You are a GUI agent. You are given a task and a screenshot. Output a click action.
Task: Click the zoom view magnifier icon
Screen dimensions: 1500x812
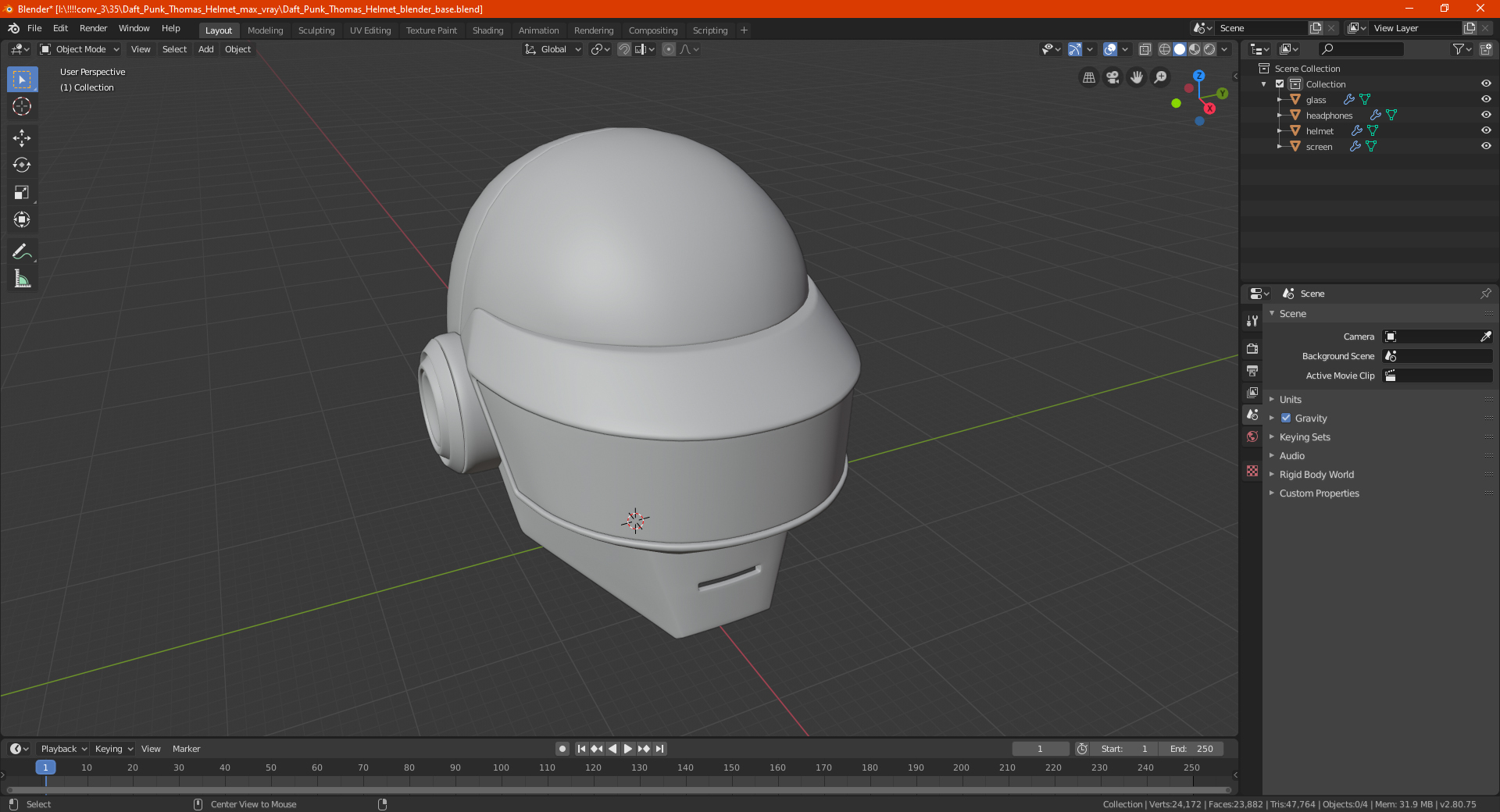tap(1161, 77)
